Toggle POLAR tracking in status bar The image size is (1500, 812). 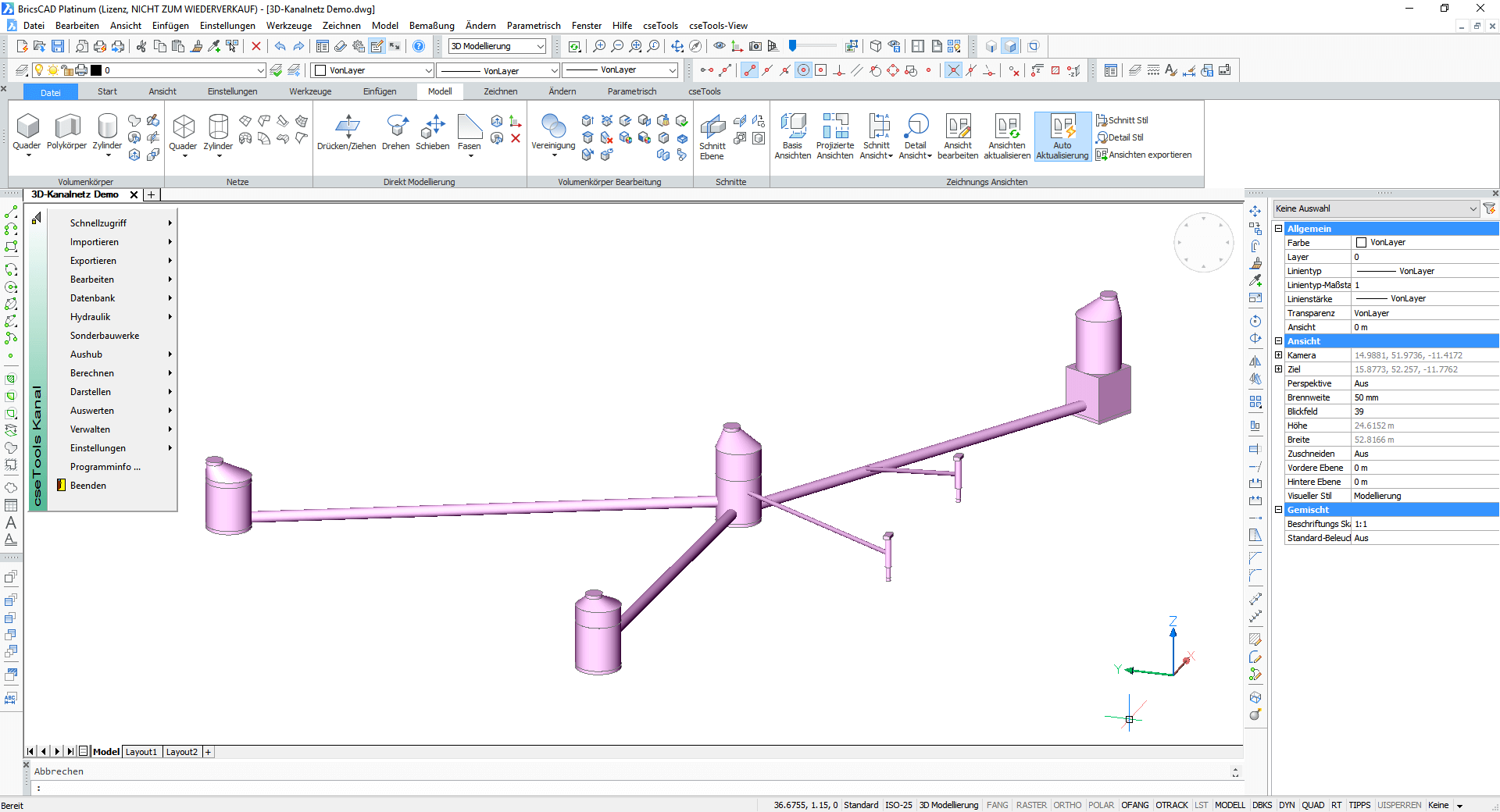point(1101,805)
